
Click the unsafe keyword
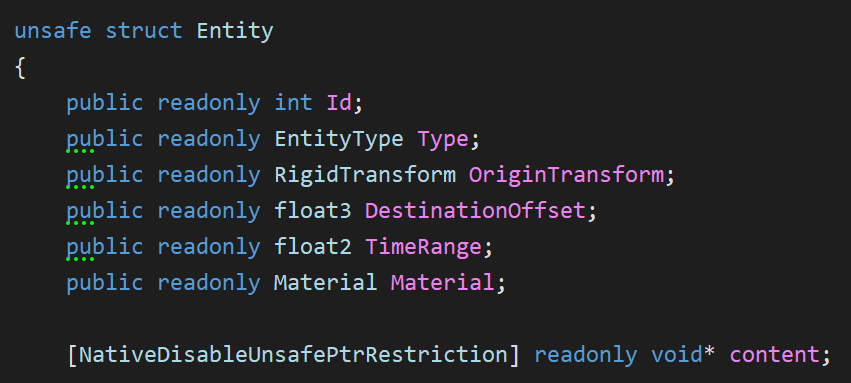[x=53, y=31]
